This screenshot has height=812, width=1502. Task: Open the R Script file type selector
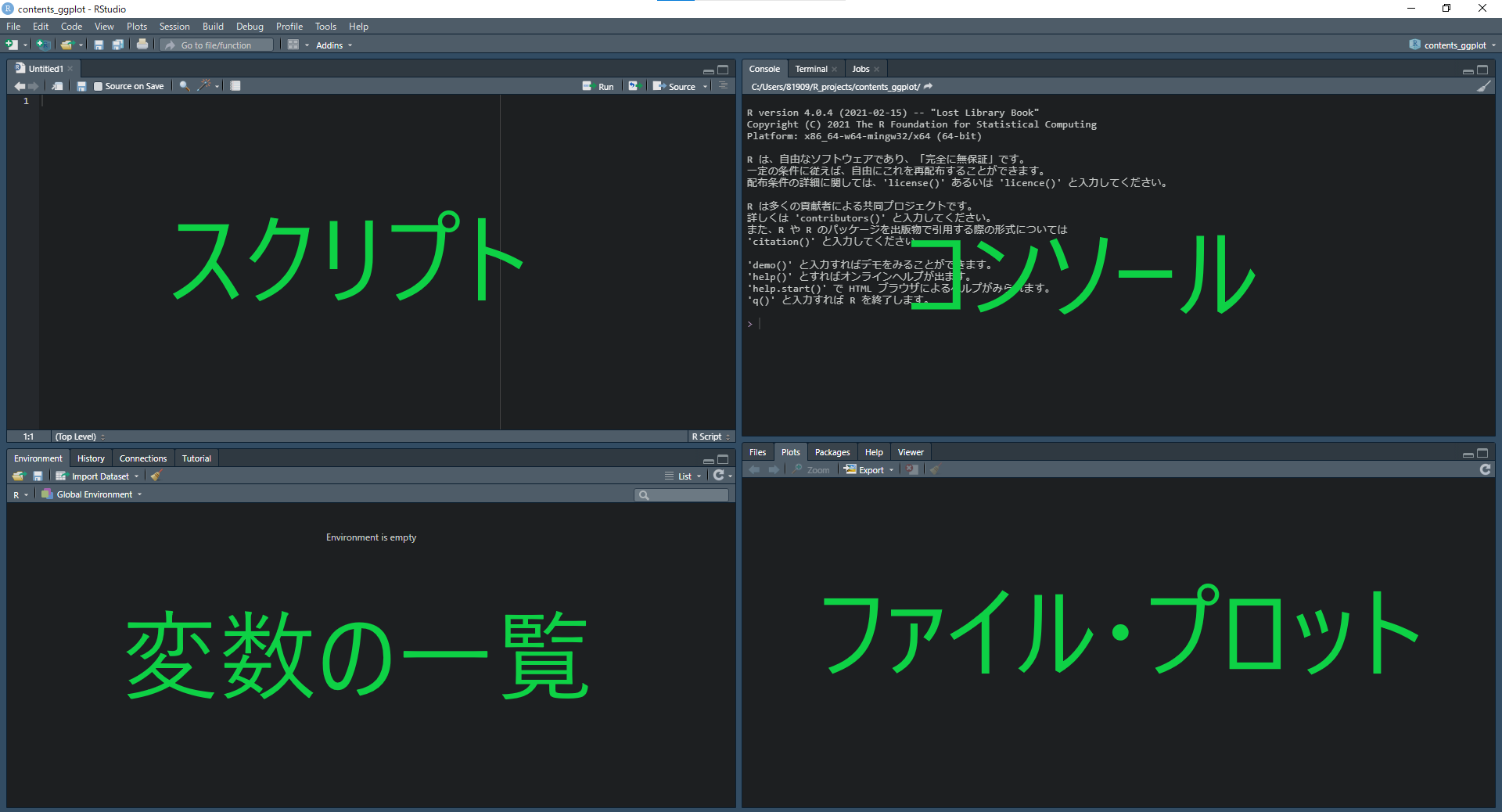pyautogui.click(x=710, y=437)
